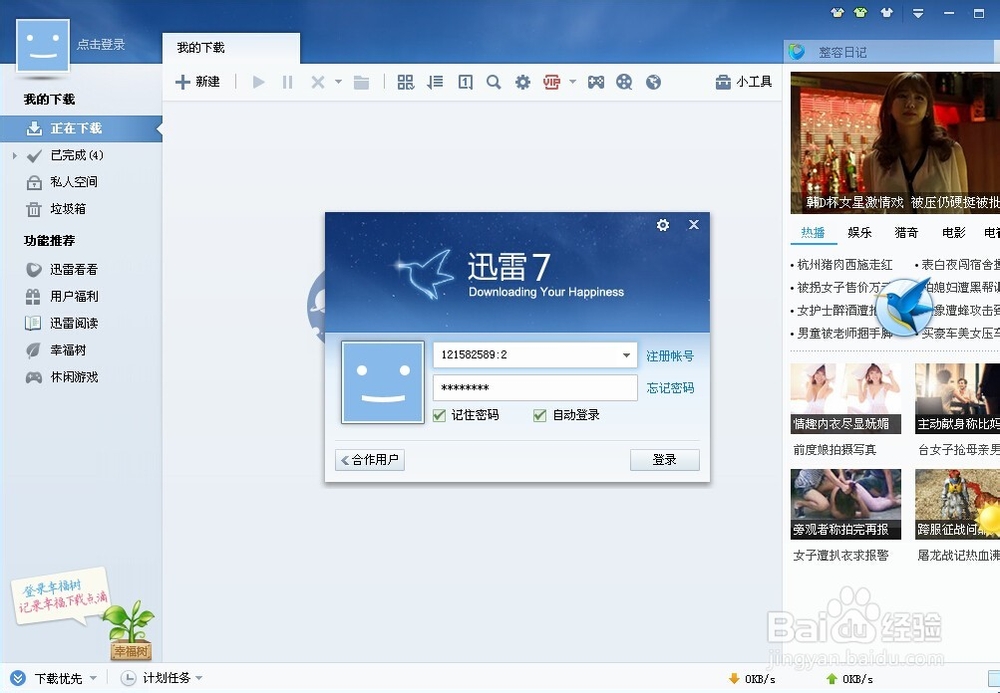Screen dimensions: 1000x693
Task: Click the 新建 new task button
Action: [x=198, y=82]
